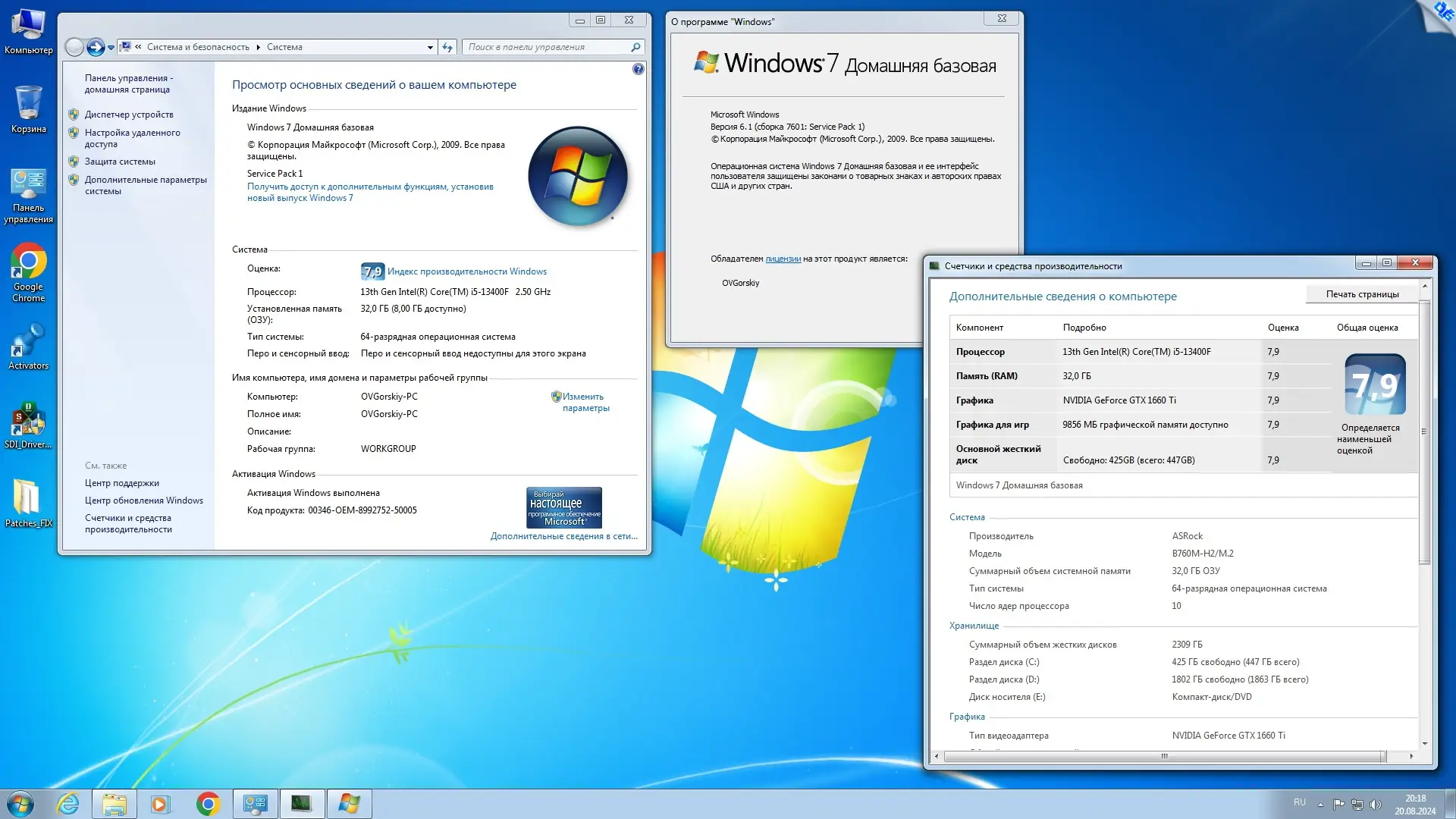Expand the address bar history dropdown arrow
The image size is (1456, 819).
point(430,47)
